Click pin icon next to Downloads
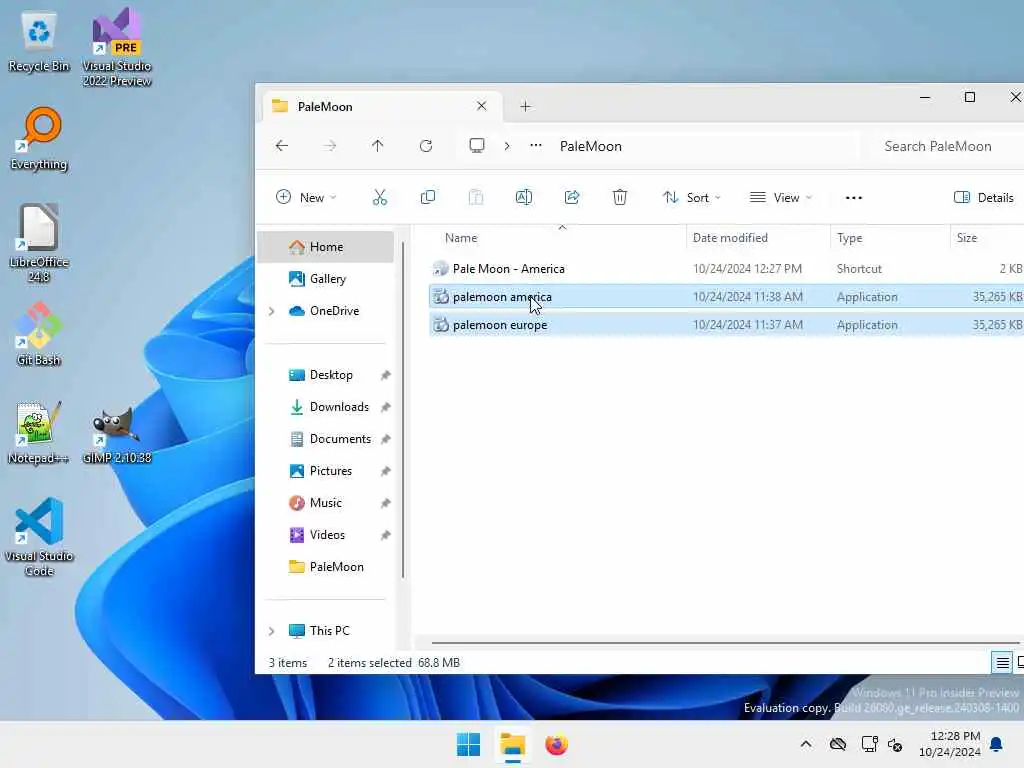Screen dimensions: 1024x768 point(385,407)
